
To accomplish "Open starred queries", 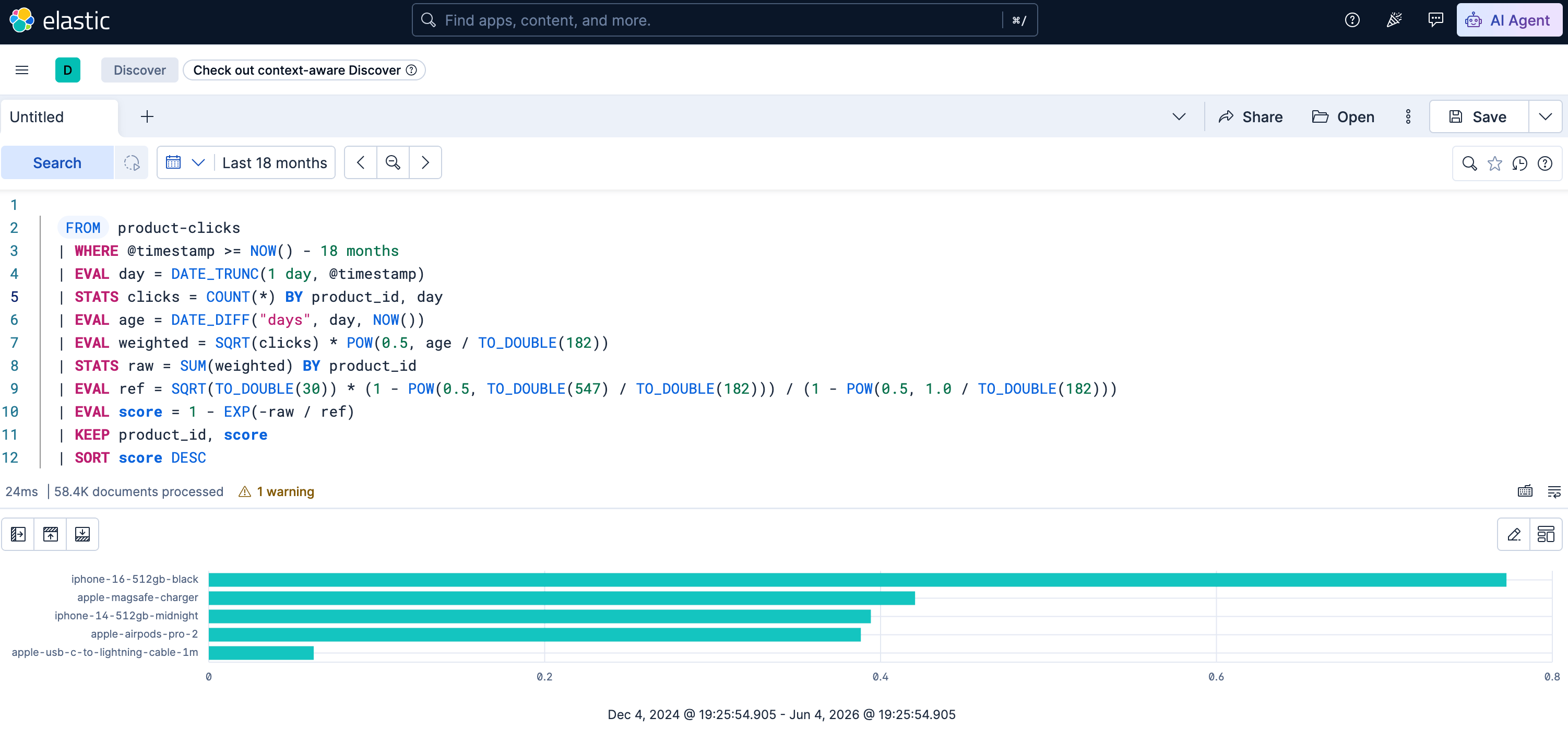I will [x=1494, y=163].
